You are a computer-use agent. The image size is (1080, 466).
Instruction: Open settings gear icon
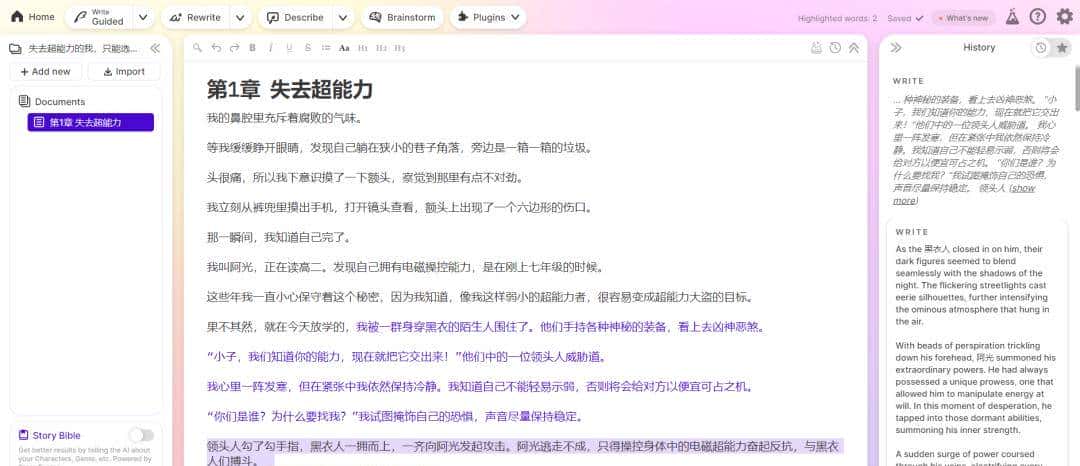click(x=1064, y=17)
